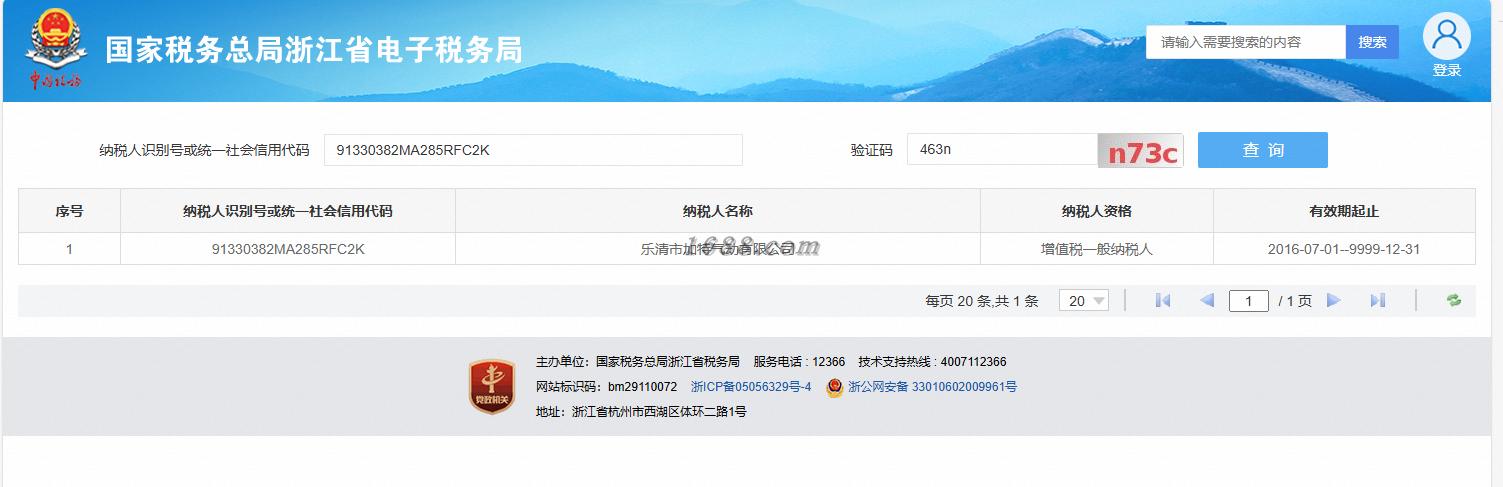Open 浙公网安备 33010602009961号 link
The image size is (1503, 487).
(x=932, y=387)
